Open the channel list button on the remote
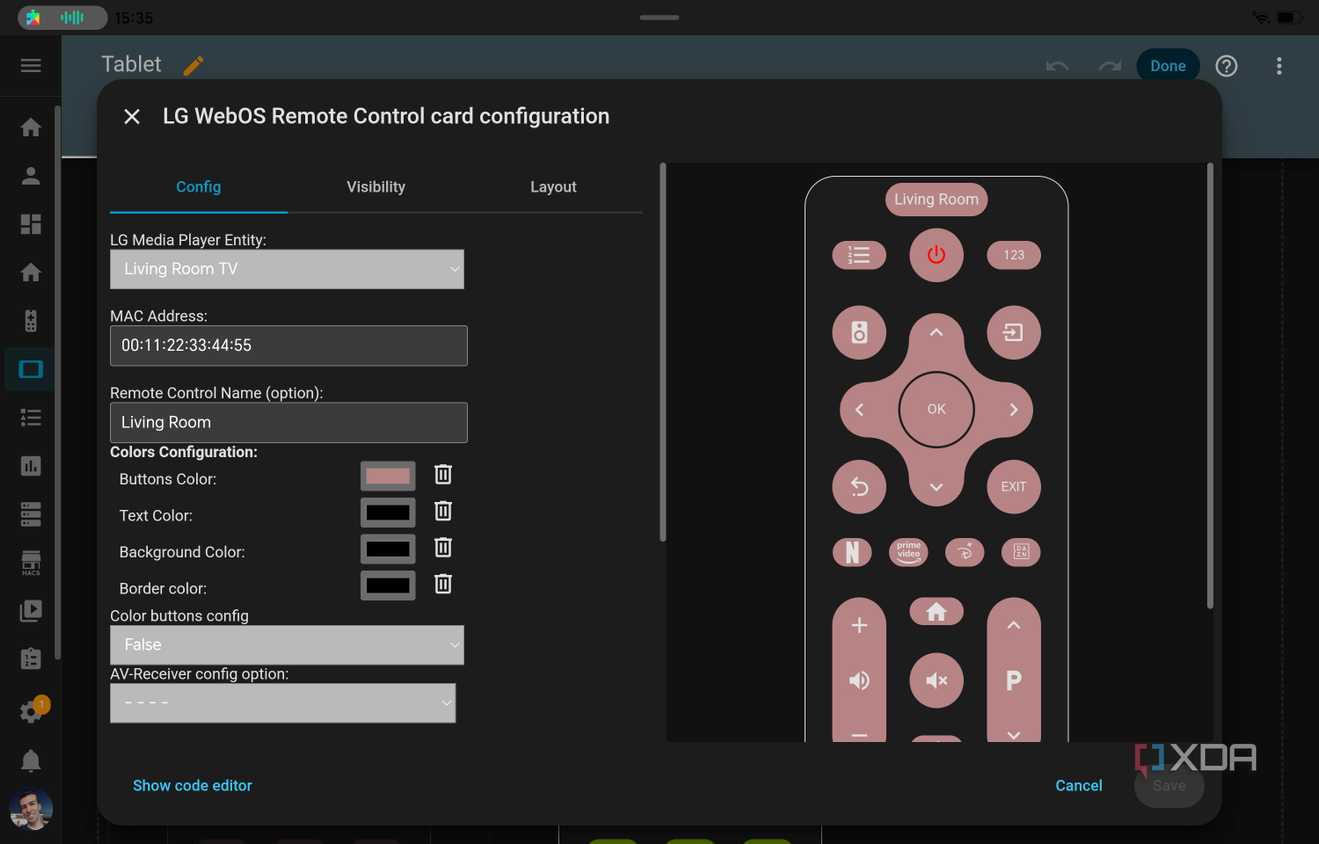The image size is (1319, 844). 859,255
